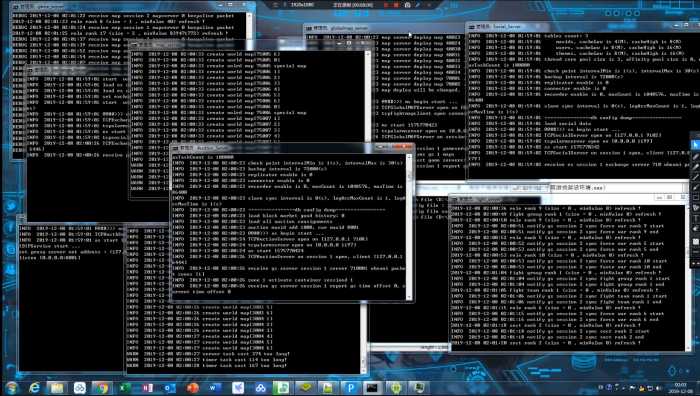Take a snapshot with recorder camera icon
Screen dimensions: 700x396
tap(407, 5)
